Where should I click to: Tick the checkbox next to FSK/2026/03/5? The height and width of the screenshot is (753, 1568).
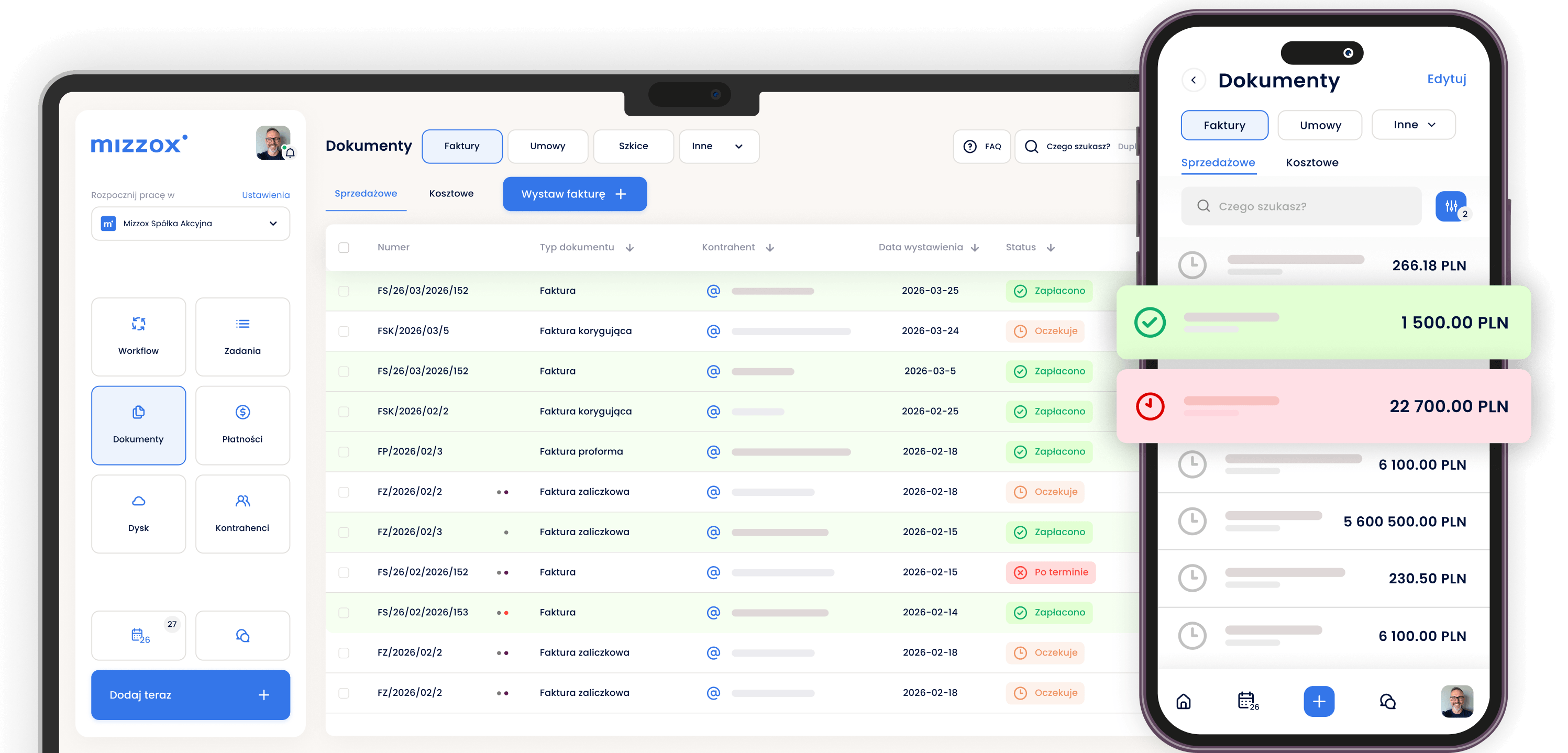(x=344, y=330)
